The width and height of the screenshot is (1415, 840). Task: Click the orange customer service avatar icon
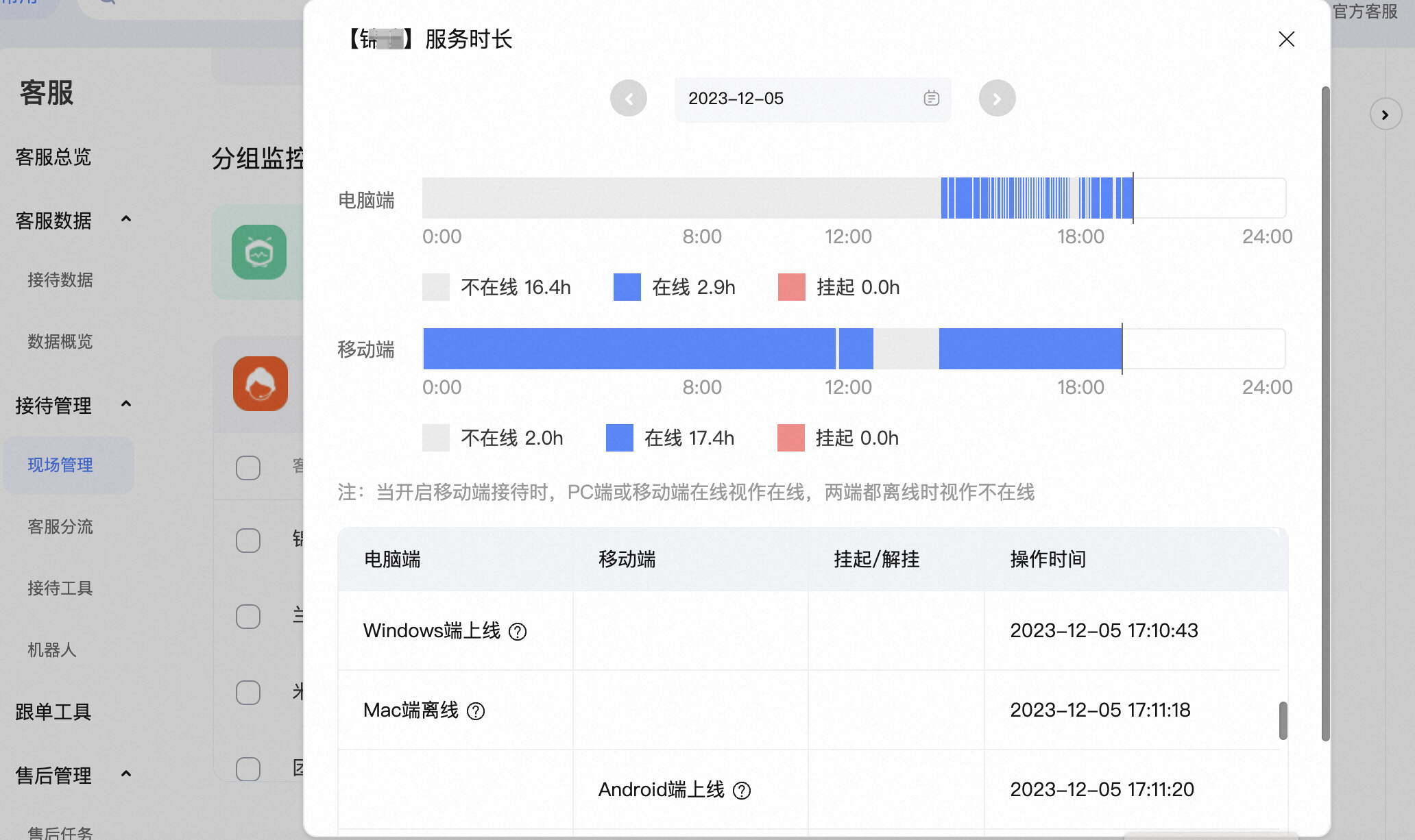(261, 384)
